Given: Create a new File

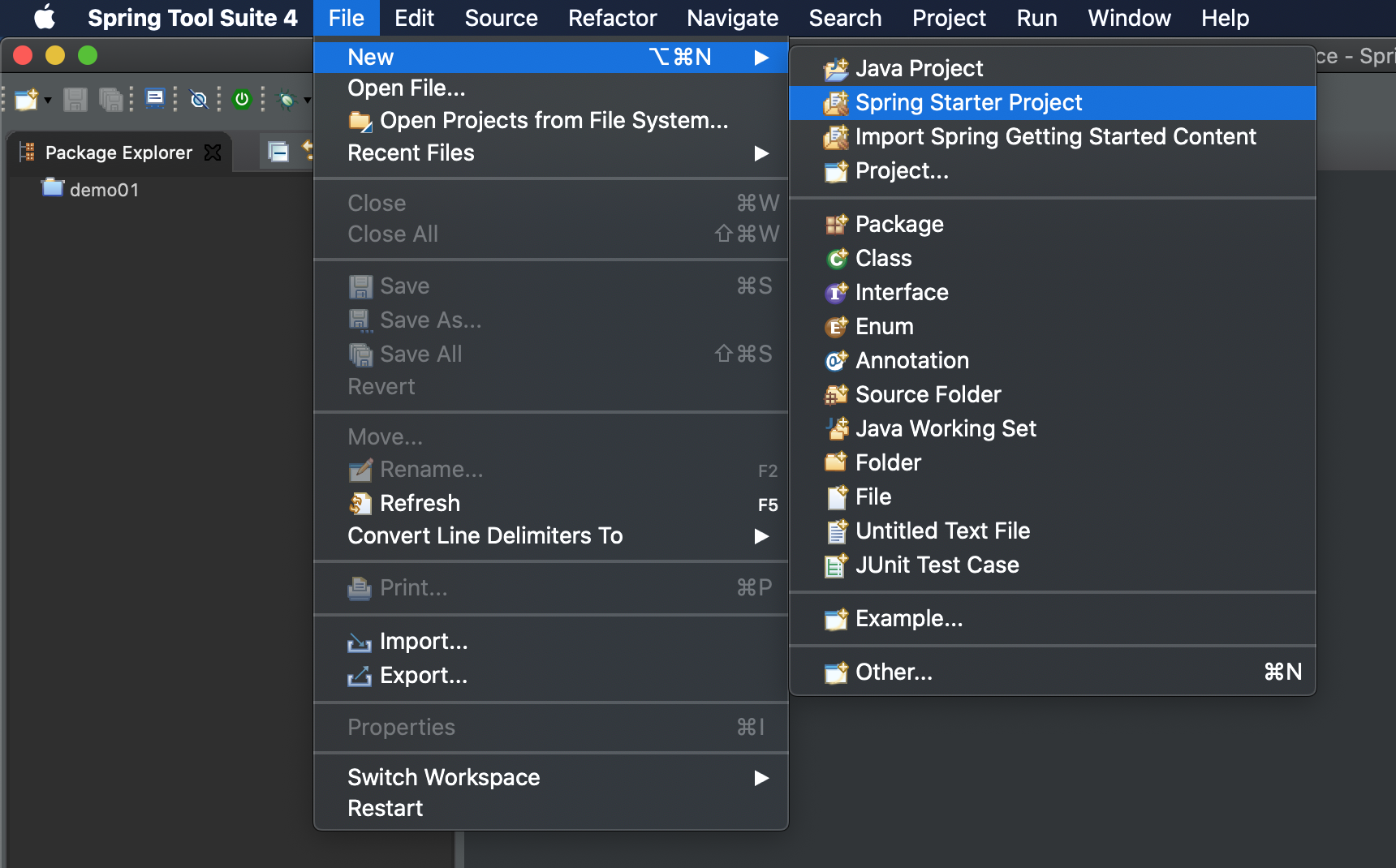Looking at the screenshot, I should (x=1053, y=496).
